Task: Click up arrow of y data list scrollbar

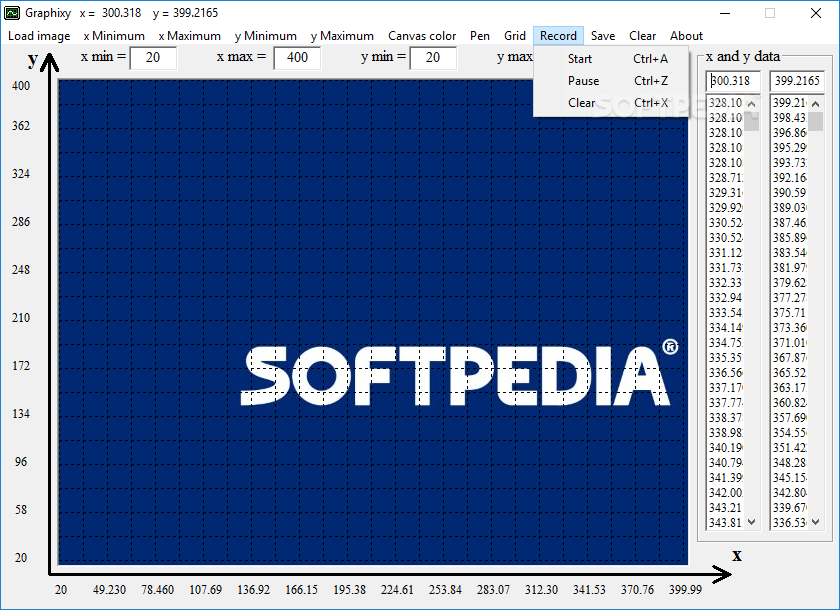Action: pyautogui.click(x=815, y=103)
